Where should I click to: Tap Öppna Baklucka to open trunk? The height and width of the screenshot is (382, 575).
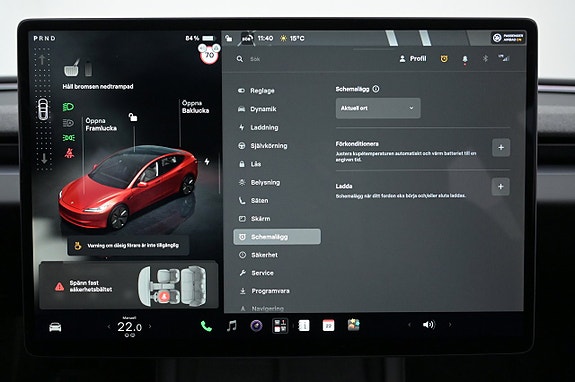[x=195, y=107]
